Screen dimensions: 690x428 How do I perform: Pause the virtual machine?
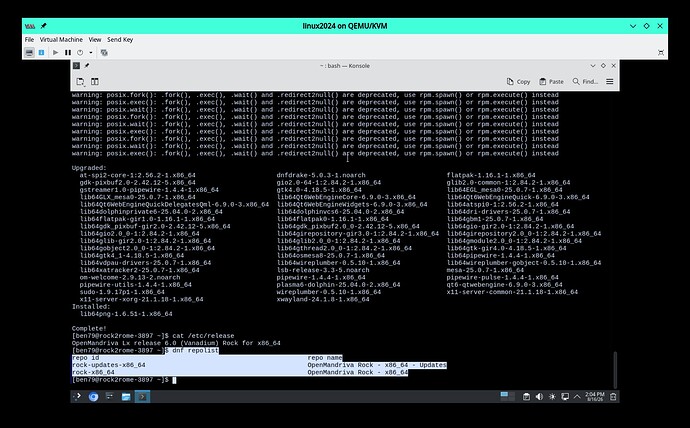68,53
